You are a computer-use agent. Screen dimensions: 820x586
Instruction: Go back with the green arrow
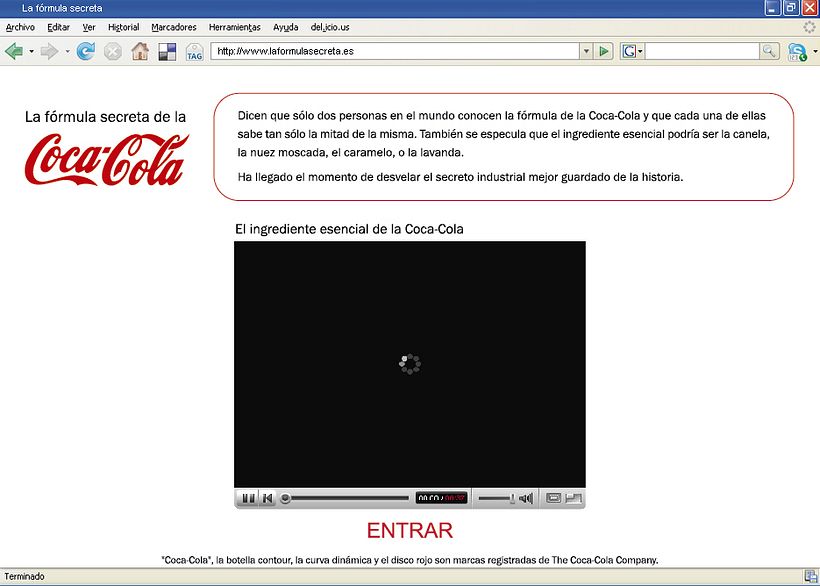[14, 51]
